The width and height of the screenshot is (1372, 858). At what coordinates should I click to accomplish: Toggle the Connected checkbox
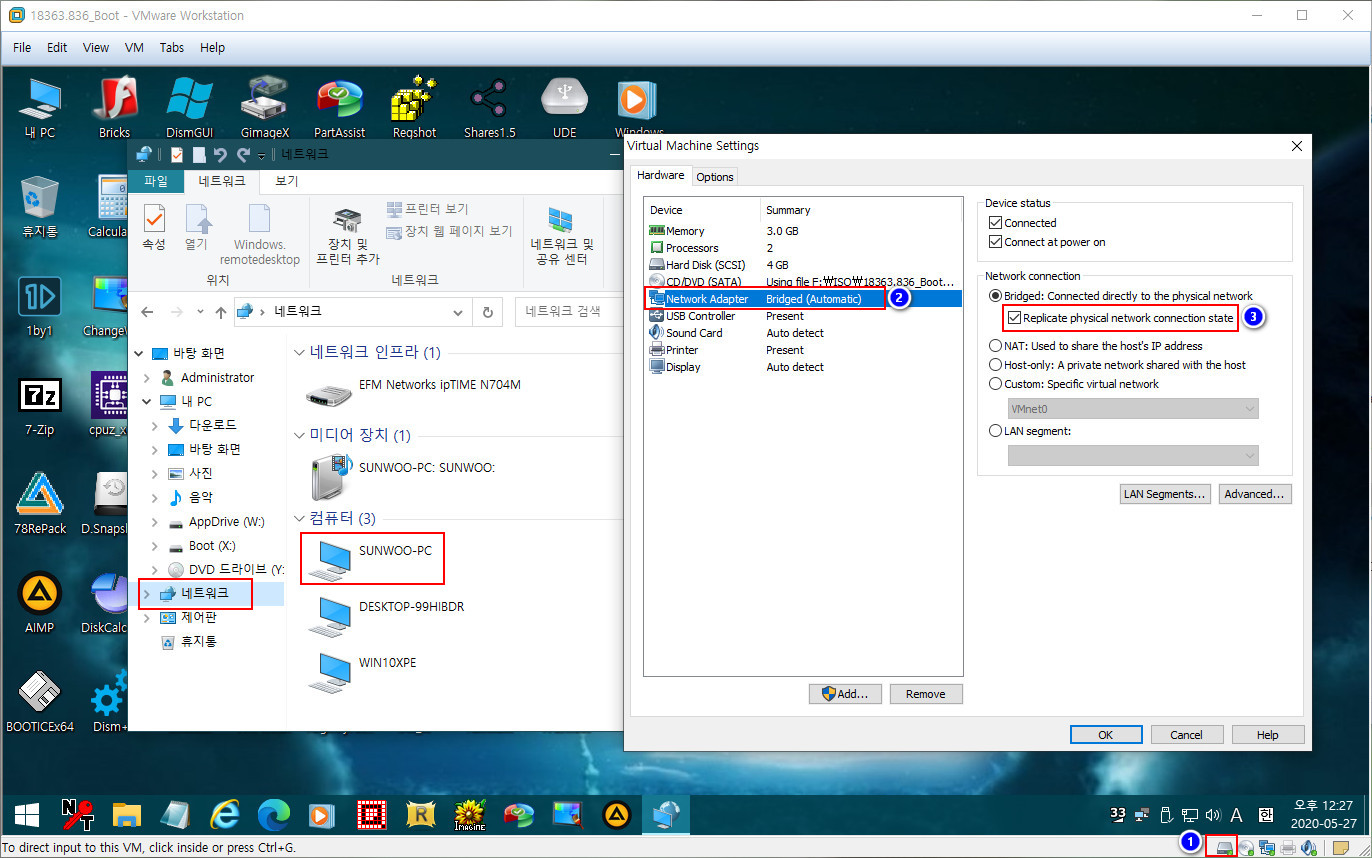point(995,223)
